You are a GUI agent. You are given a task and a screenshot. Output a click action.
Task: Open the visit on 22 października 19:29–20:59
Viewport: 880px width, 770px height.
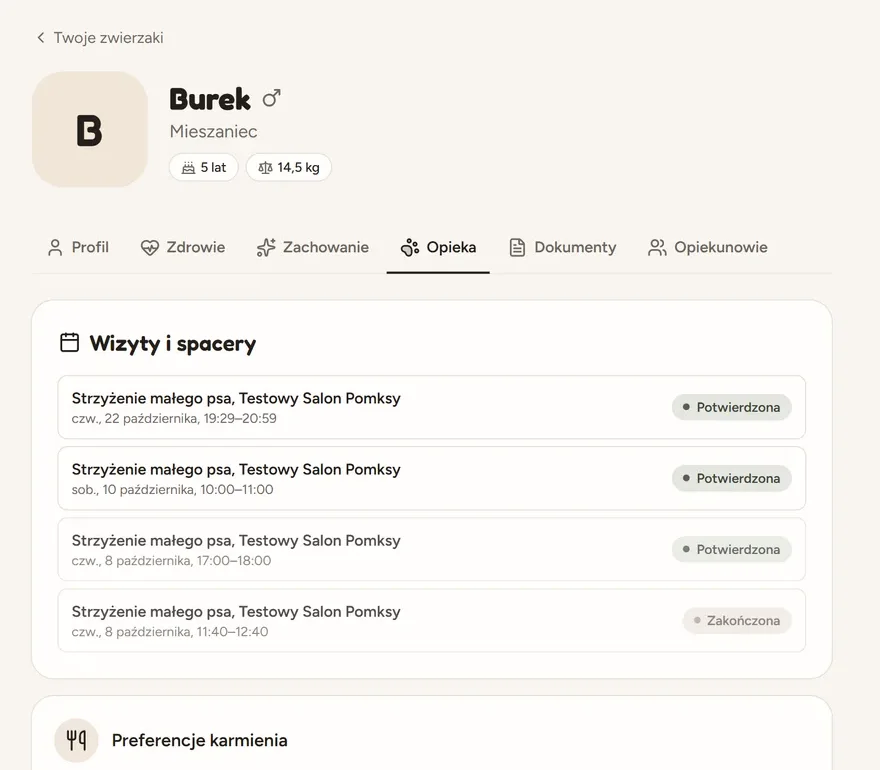432,407
